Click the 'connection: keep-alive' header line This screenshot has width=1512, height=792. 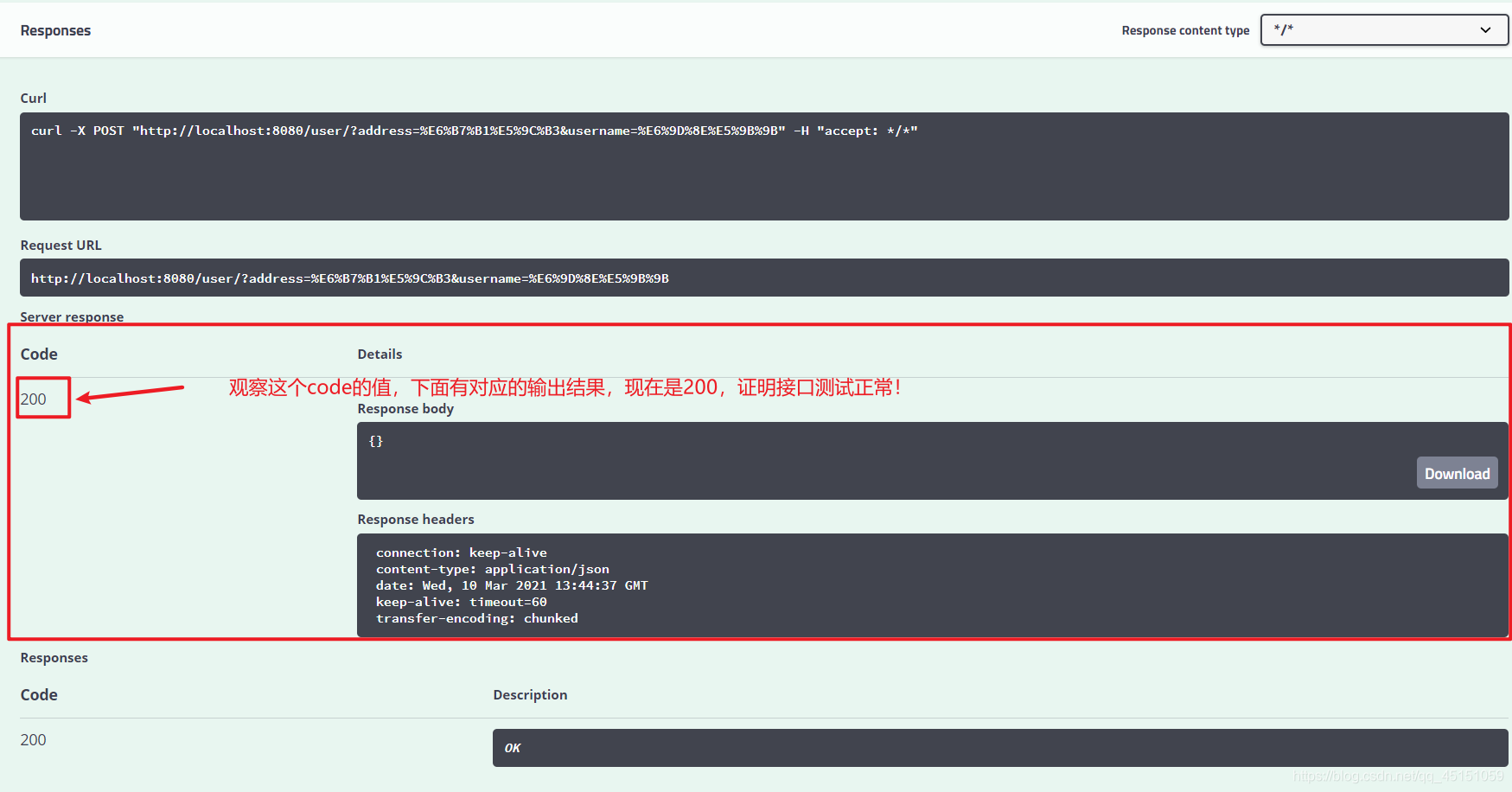click(462, 552)
